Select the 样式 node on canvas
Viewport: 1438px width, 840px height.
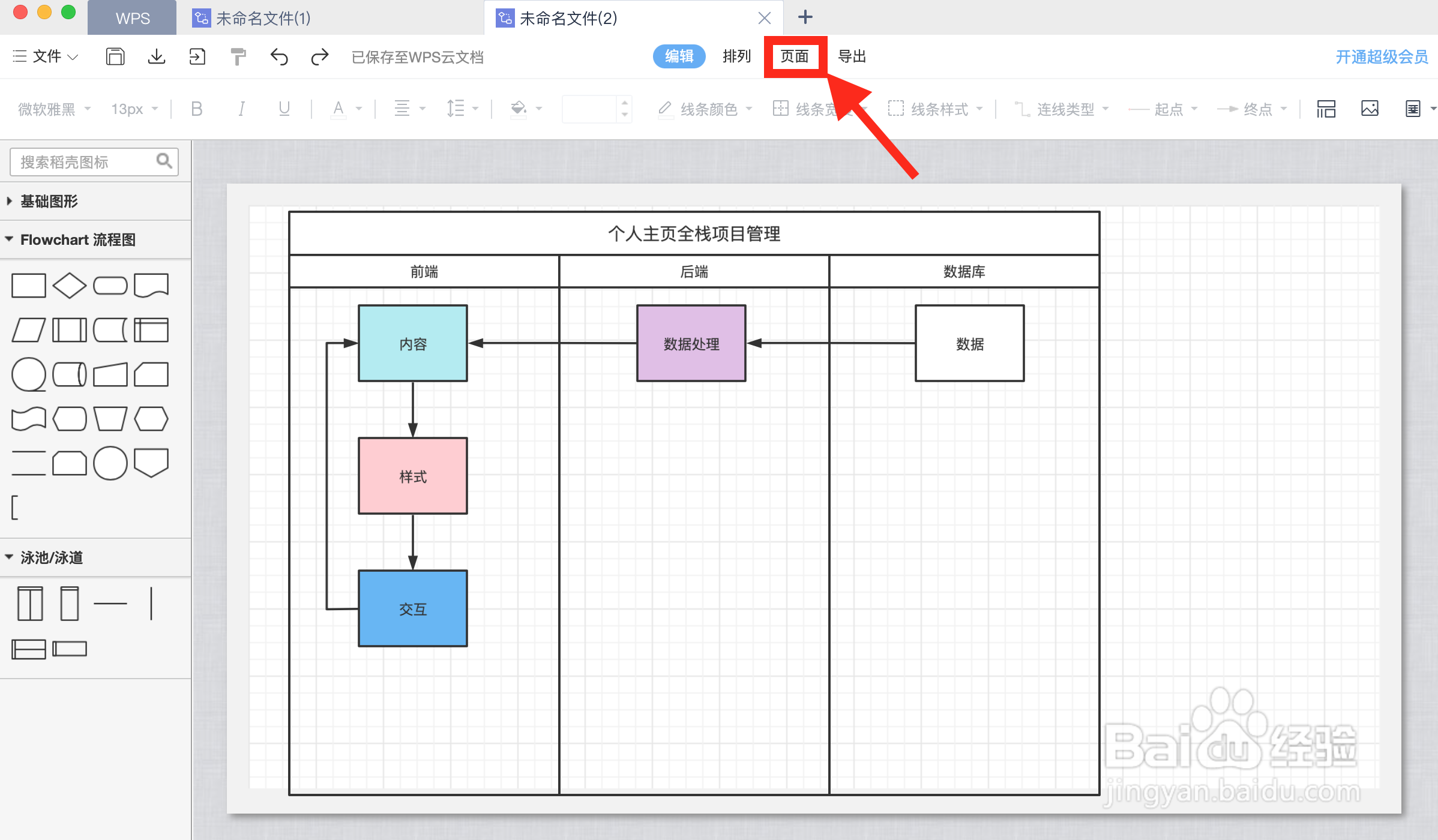413,476
